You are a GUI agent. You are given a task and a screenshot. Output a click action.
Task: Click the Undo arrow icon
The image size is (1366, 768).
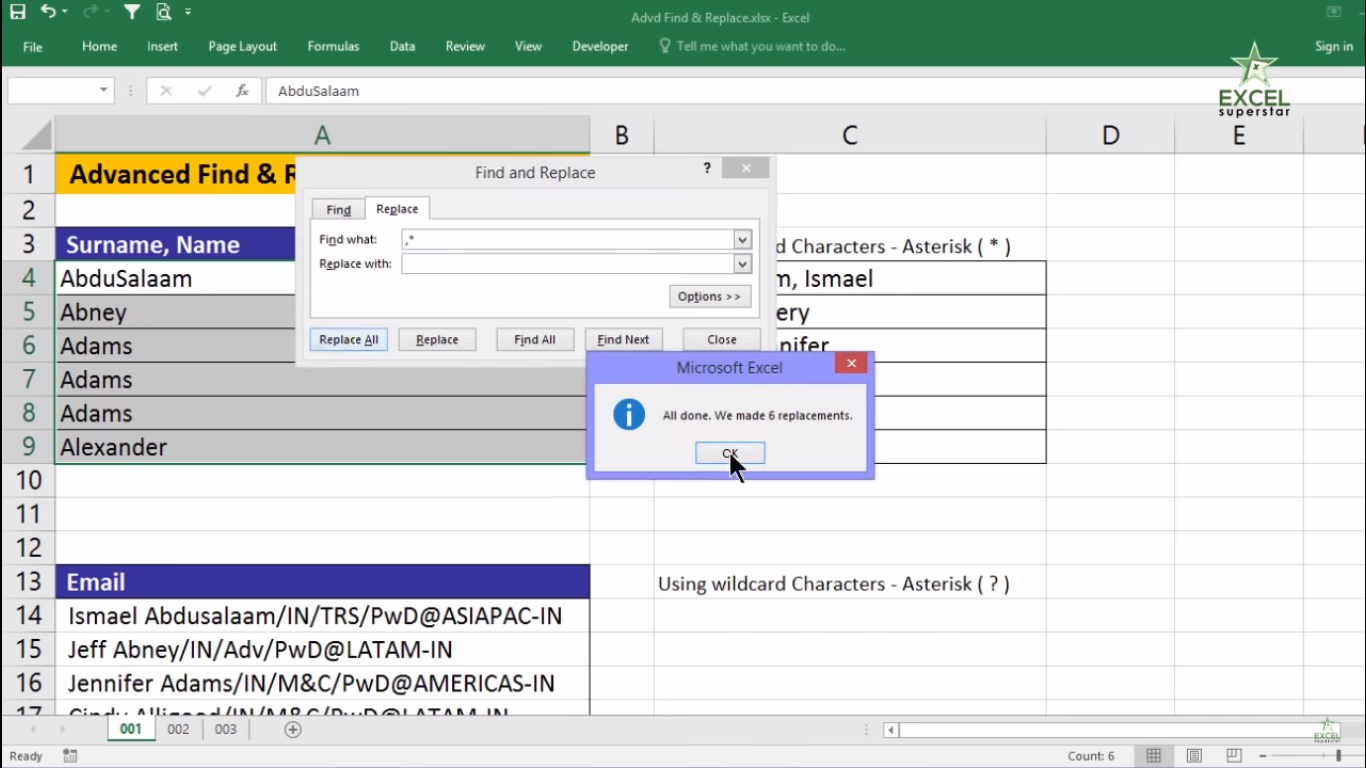tap(48, 13)
